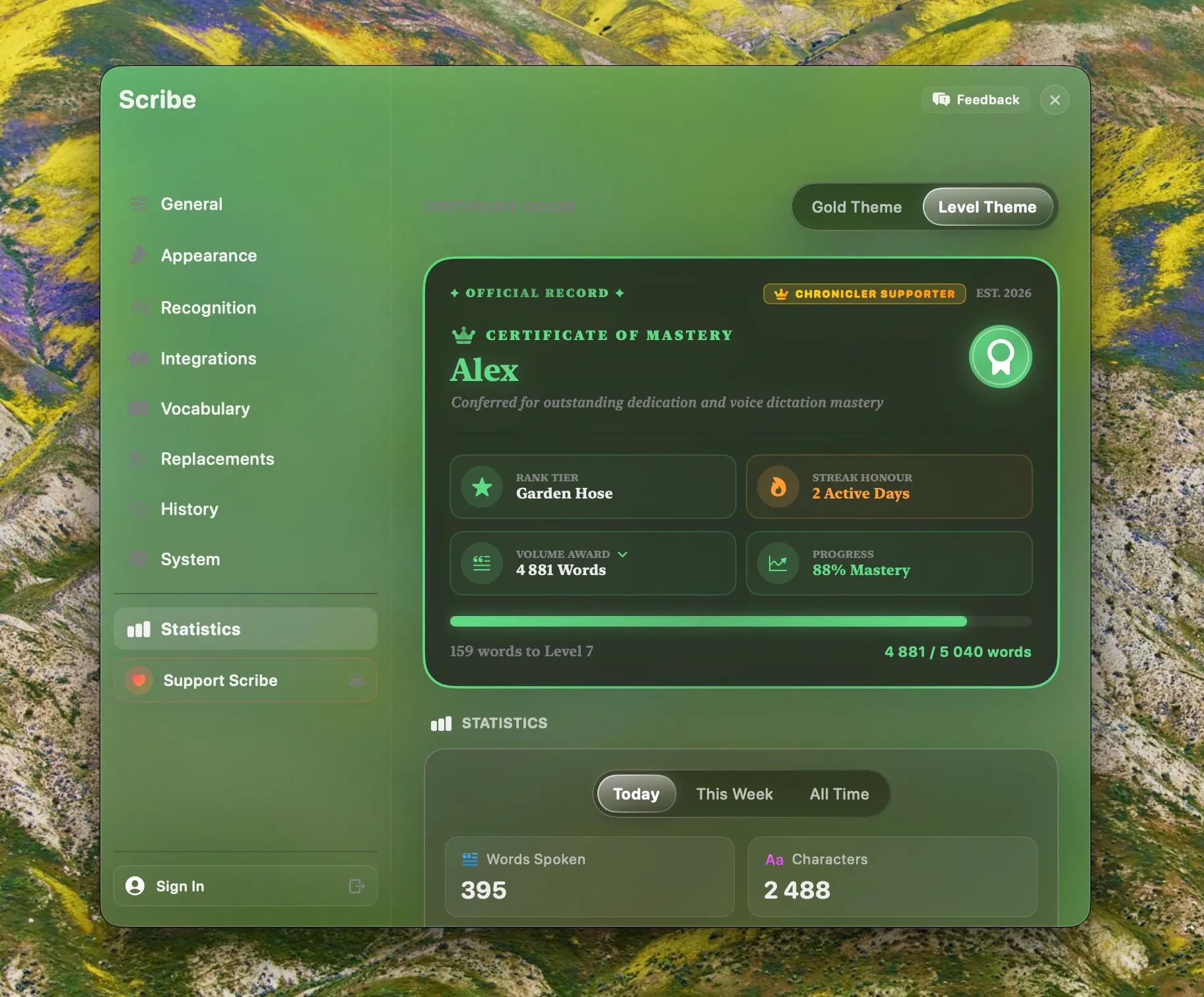This screenshot has height=997, width=1204.
Task: Click the Chronicler Supporter badge
Action: pyautogui.click(x=864, y=294)
